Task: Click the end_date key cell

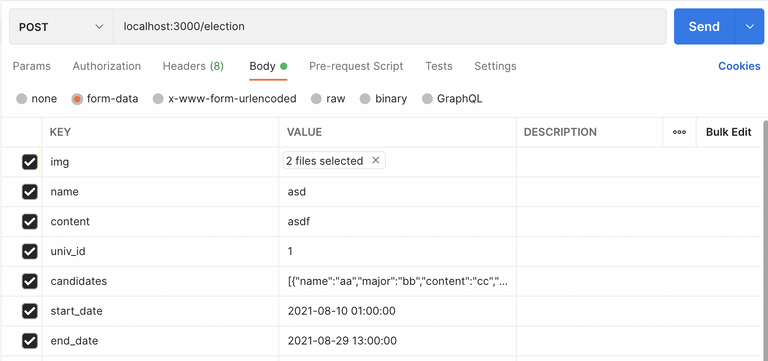Action: click(160, 341)
